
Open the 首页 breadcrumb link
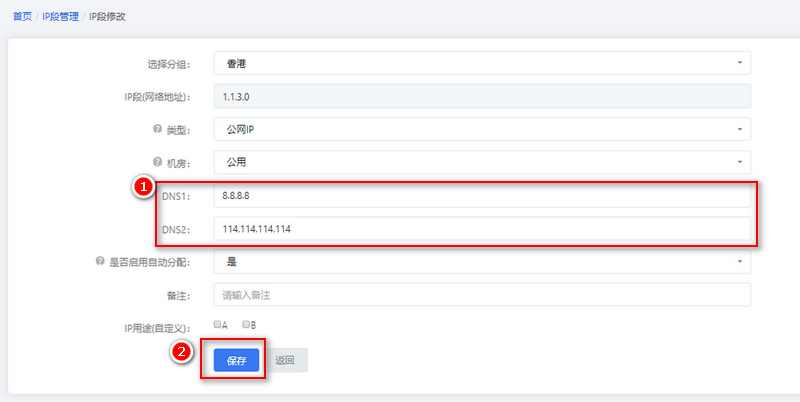point(22,17)
